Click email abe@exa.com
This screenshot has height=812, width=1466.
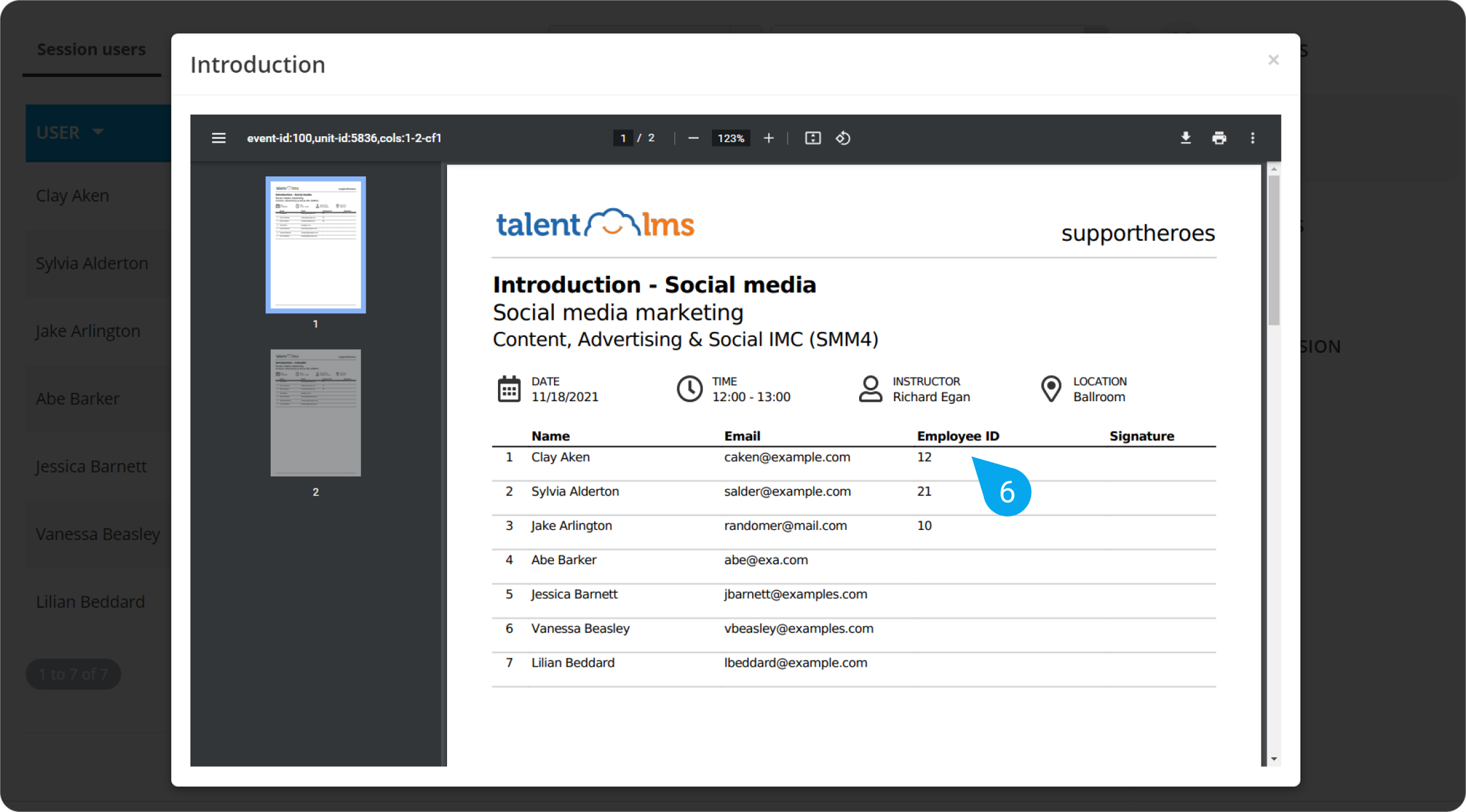pos(766,560)
